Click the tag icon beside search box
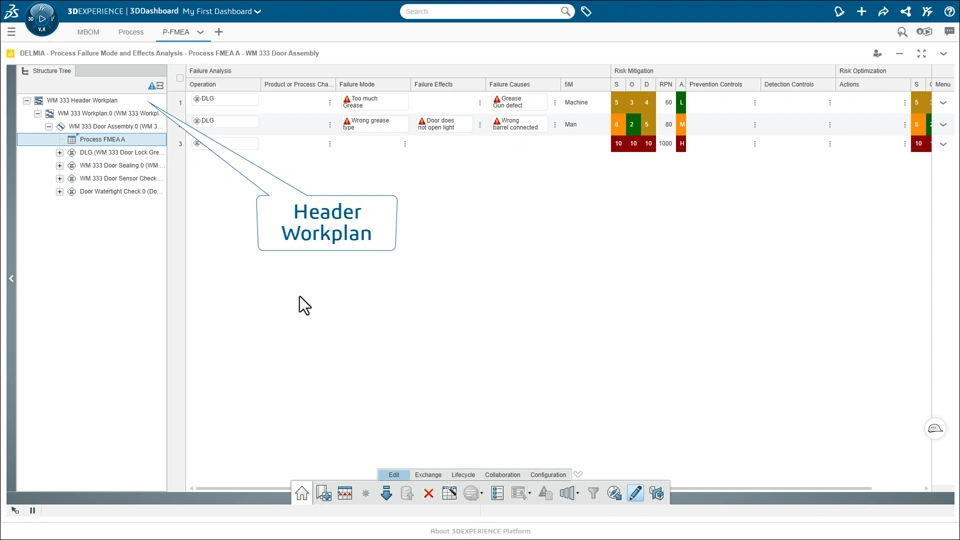This screenshot has height=540, width=960. click(586, 11)
